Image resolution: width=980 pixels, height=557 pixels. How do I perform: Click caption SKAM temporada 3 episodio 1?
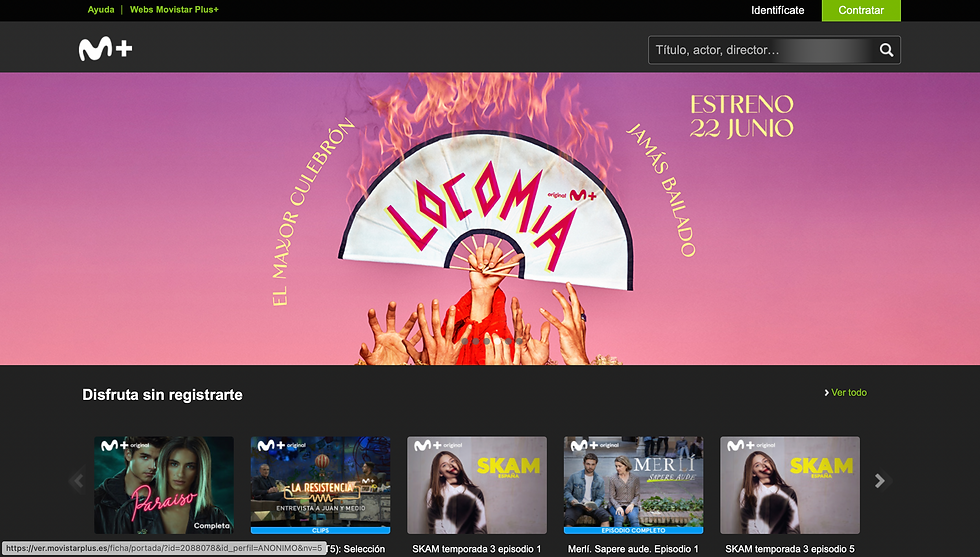(477, 549)
